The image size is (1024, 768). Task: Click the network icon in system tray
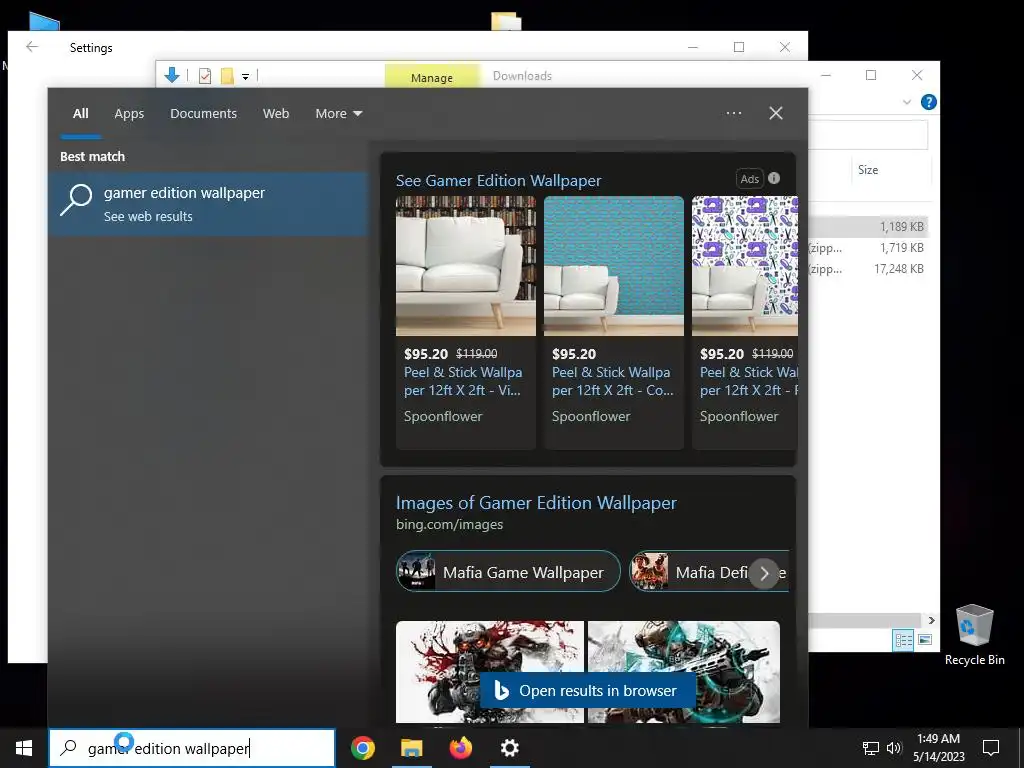point(871,748)
